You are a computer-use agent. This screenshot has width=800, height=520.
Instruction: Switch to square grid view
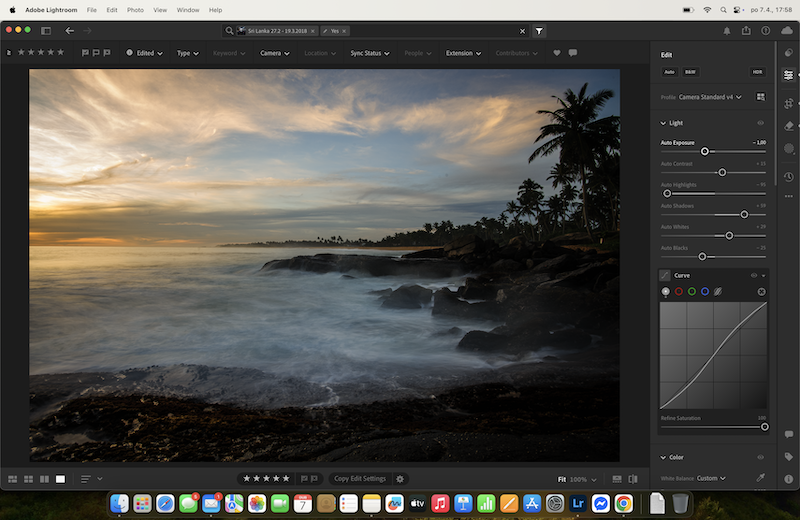29,479
